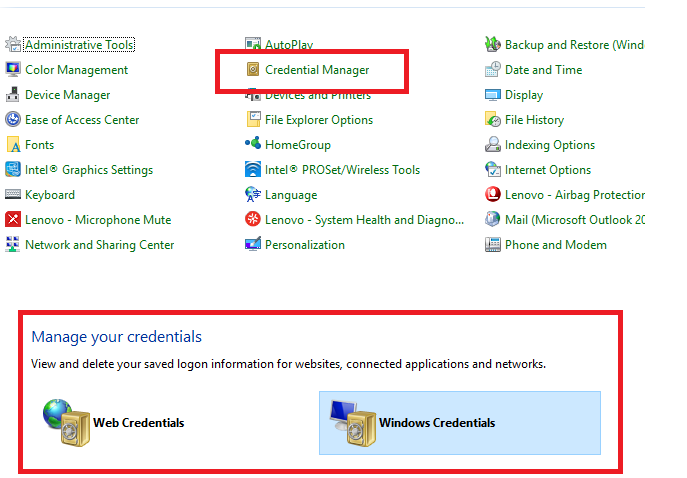Open Lenovo - Microphone Mute link
687x478 pixels.
[98, 220]
